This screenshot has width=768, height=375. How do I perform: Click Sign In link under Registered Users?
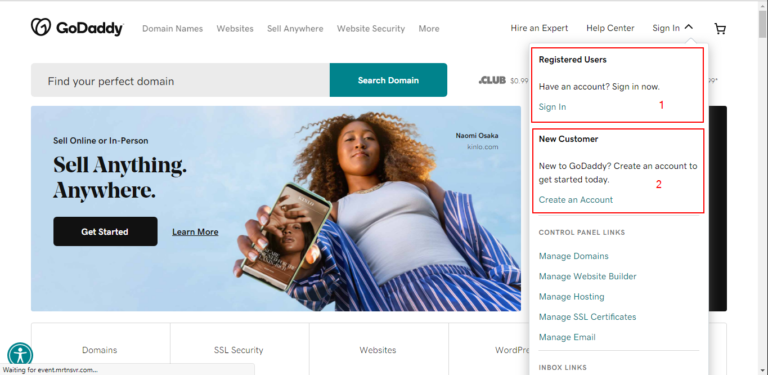coord(552,107)
